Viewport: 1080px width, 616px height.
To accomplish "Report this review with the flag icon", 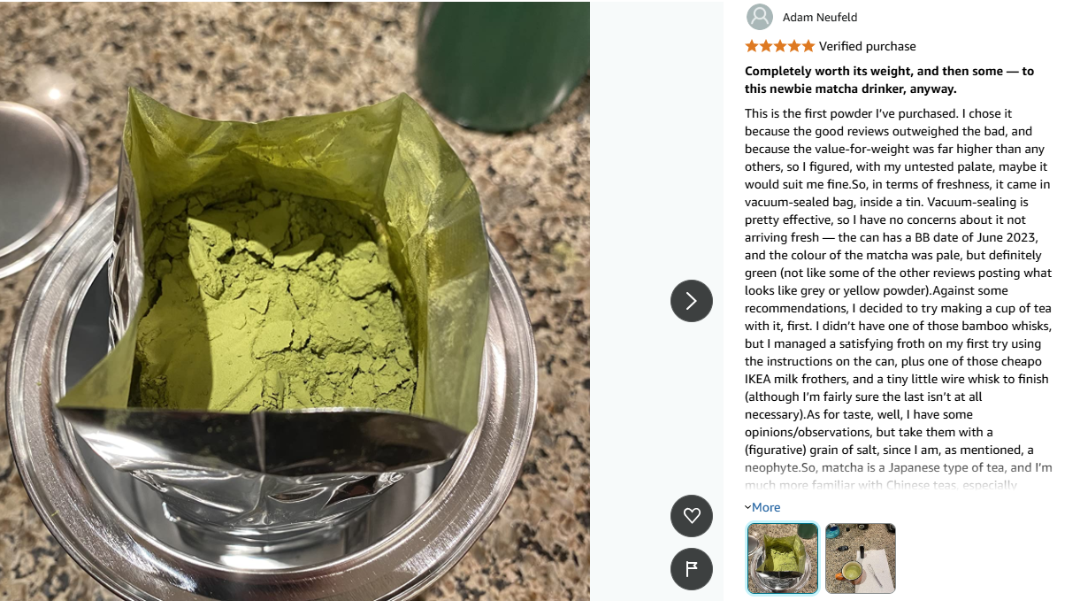I will point(691,568).
